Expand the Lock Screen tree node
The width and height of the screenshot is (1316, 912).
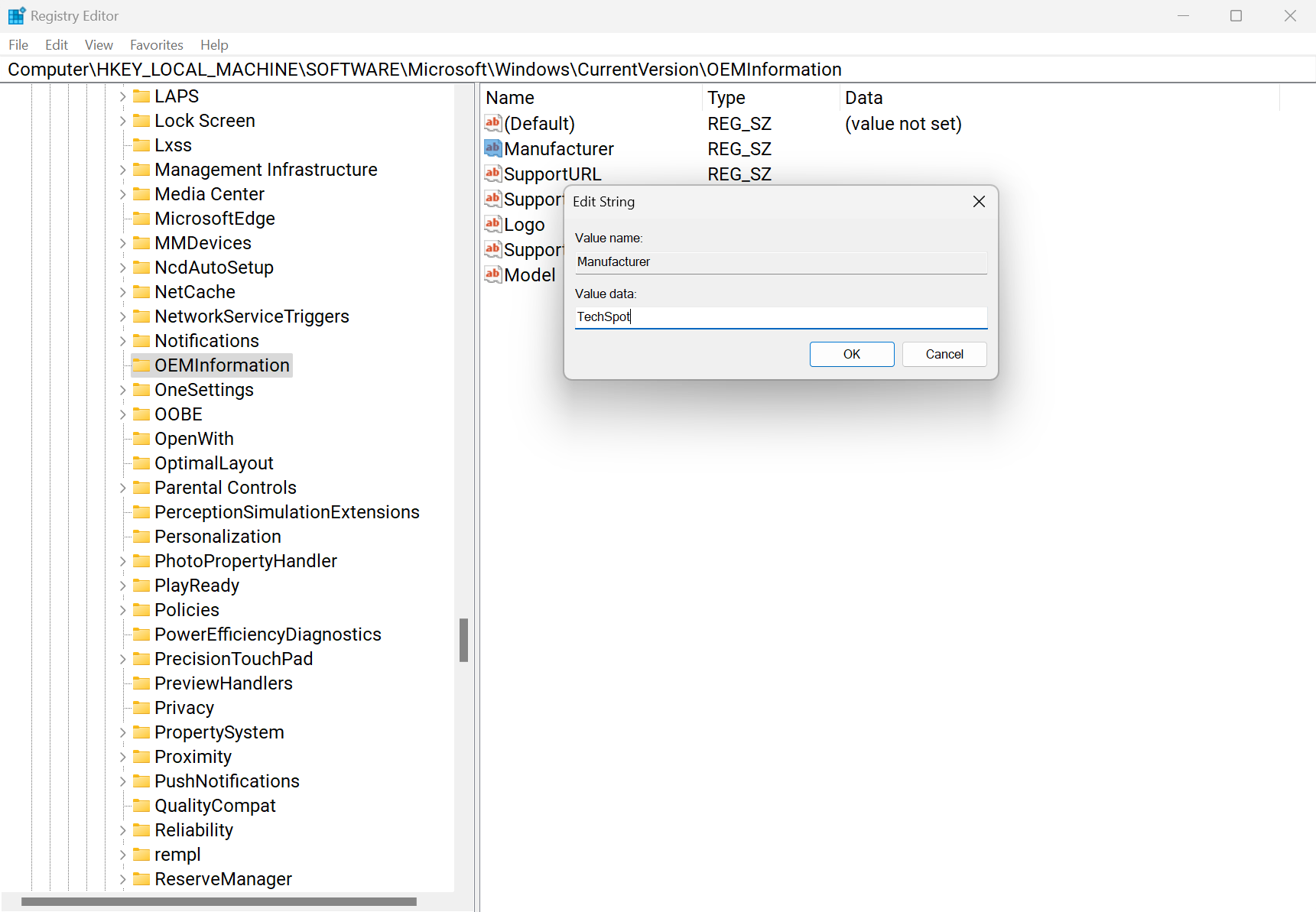122,120
